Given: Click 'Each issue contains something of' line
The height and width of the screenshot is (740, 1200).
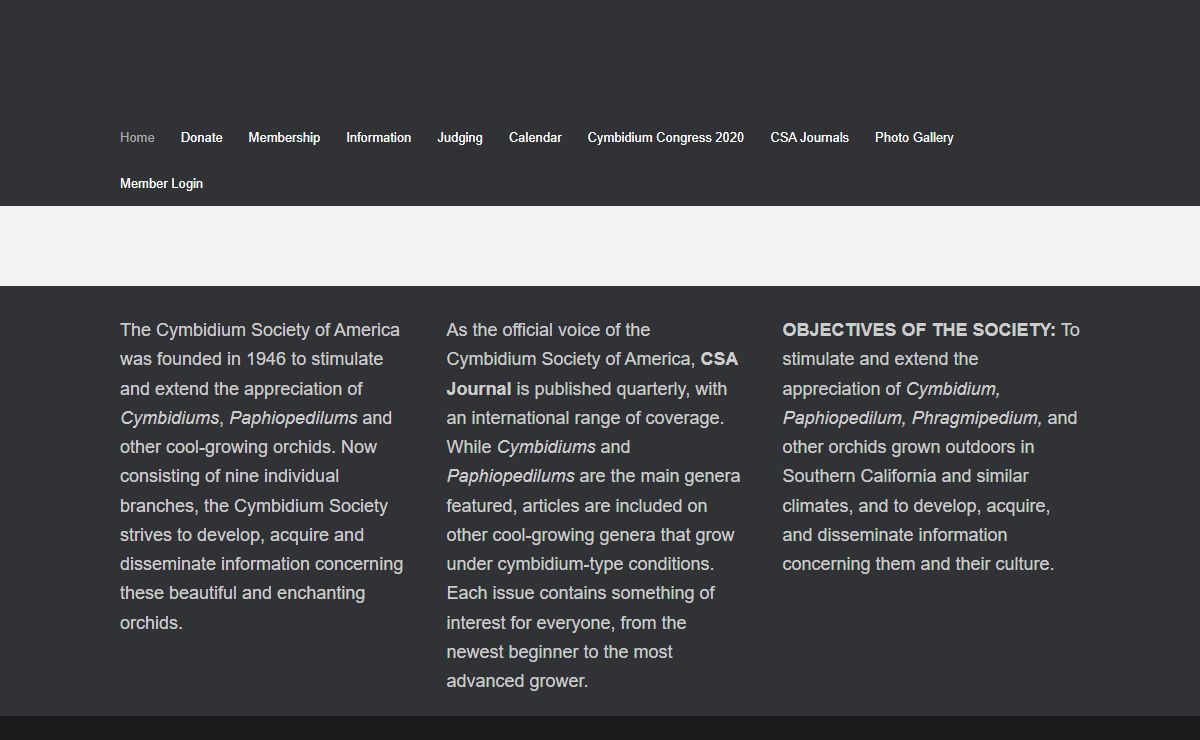Looking at the screenshot, I should coord(580,593).
